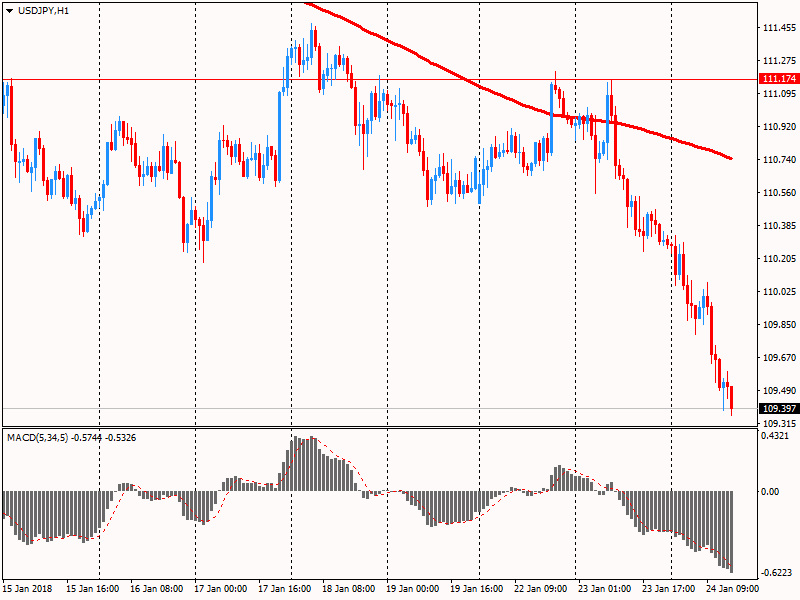Image resolution: width=800 pixels, height=600 pixels.
Task: Select the black 109.397 current price label
Action: (779, 408)
